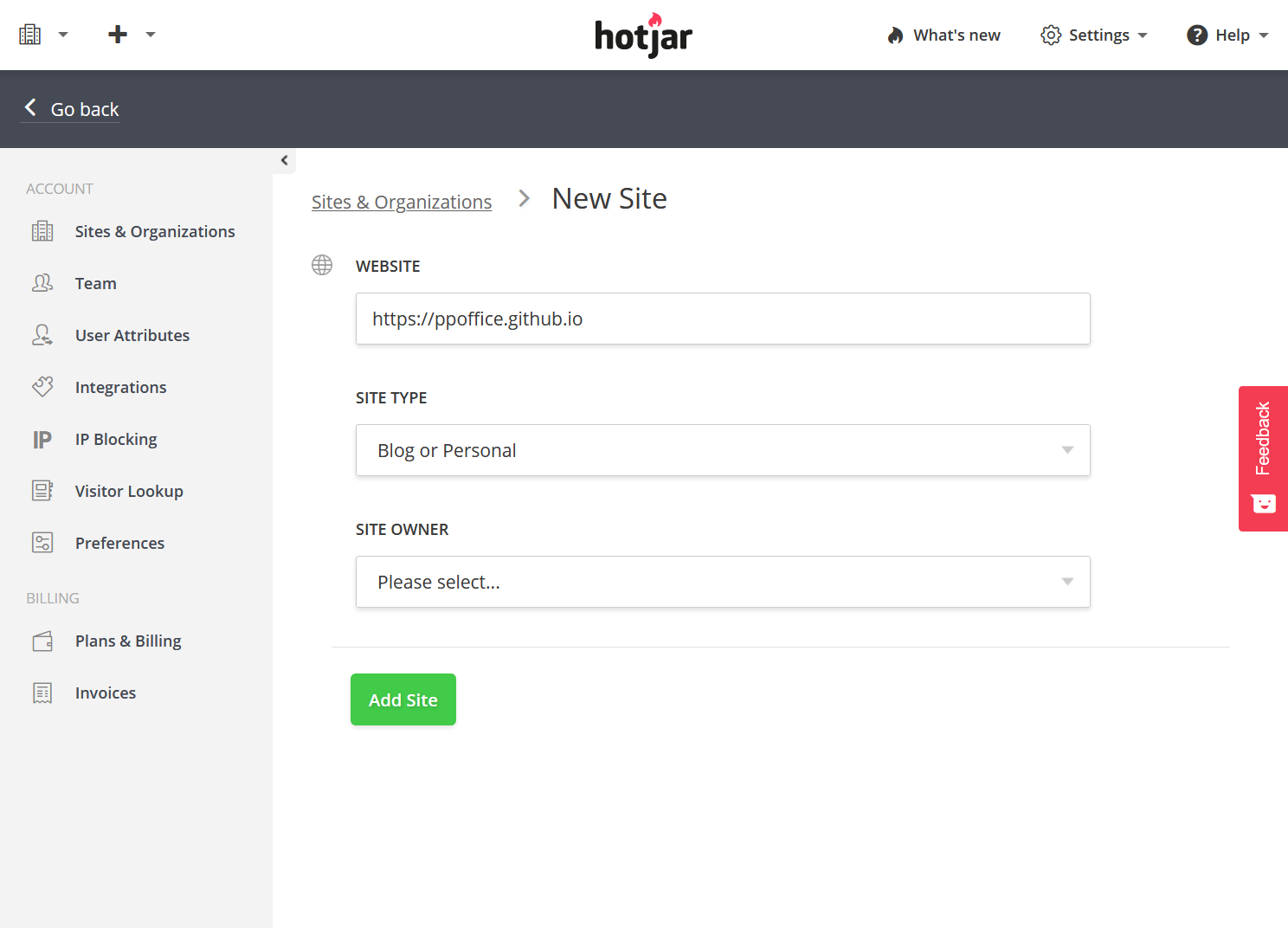Go to Integrations
Screen dimensions: 1288x928
(x=121, y=387)
